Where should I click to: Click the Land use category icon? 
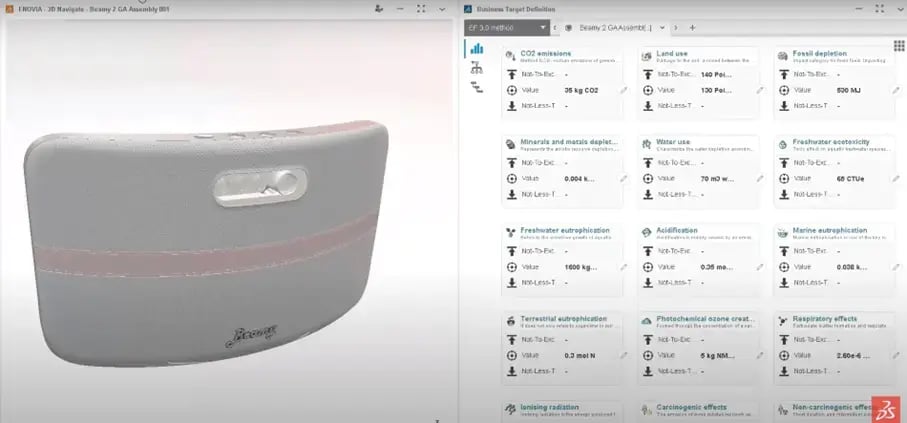647,56
